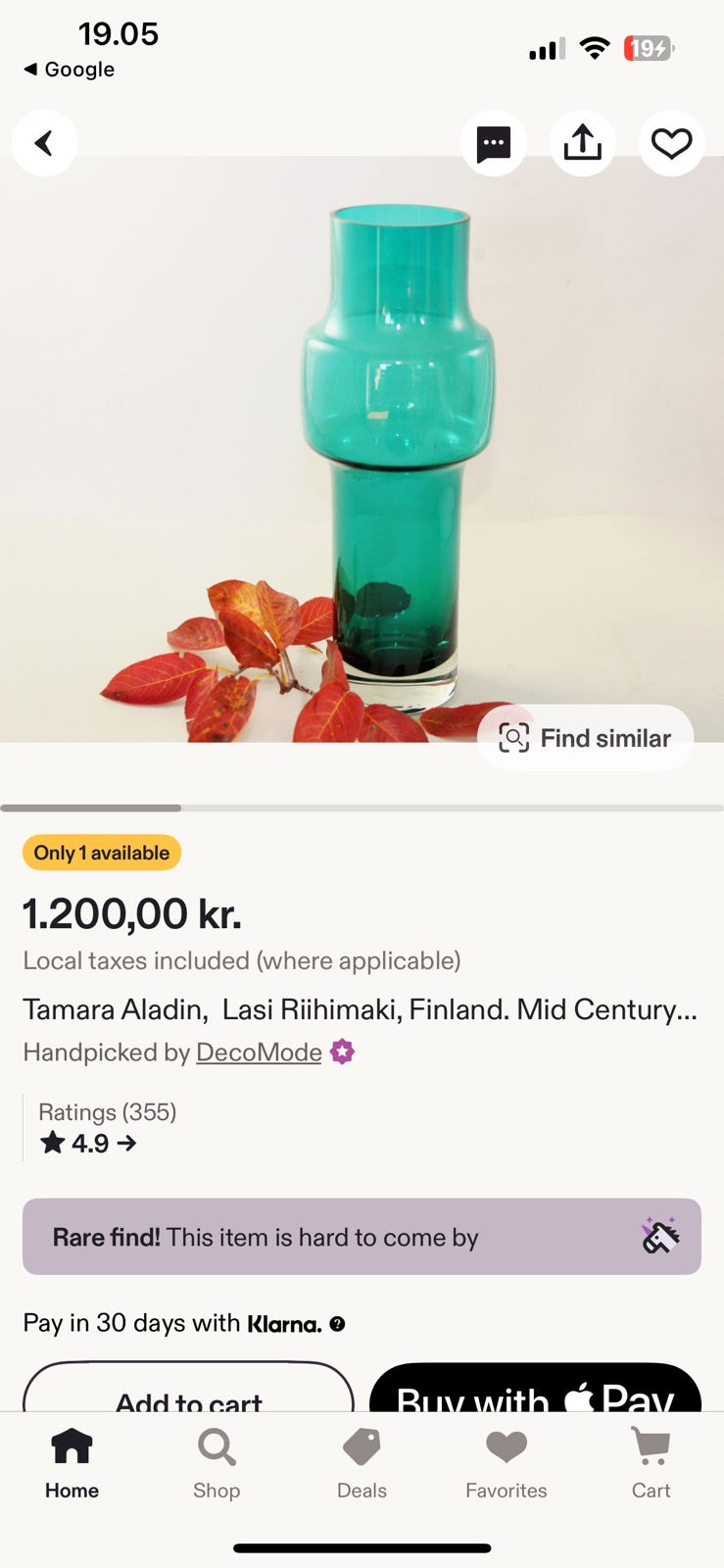Screen dimensions: 724x1568
Task: Tap the green vase product photo
Action: pyautogui.click(x=398, y=451)
